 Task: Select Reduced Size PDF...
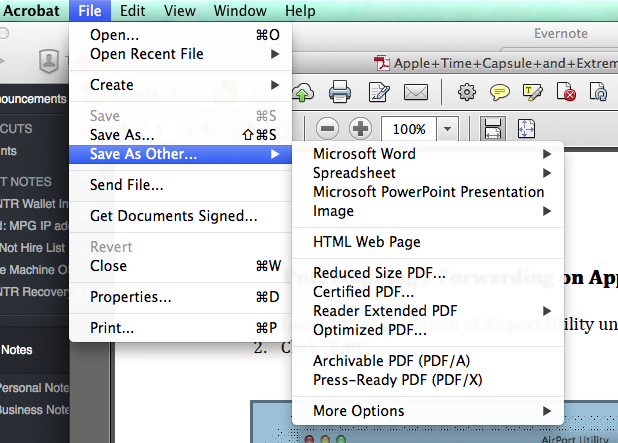[428, 273]
